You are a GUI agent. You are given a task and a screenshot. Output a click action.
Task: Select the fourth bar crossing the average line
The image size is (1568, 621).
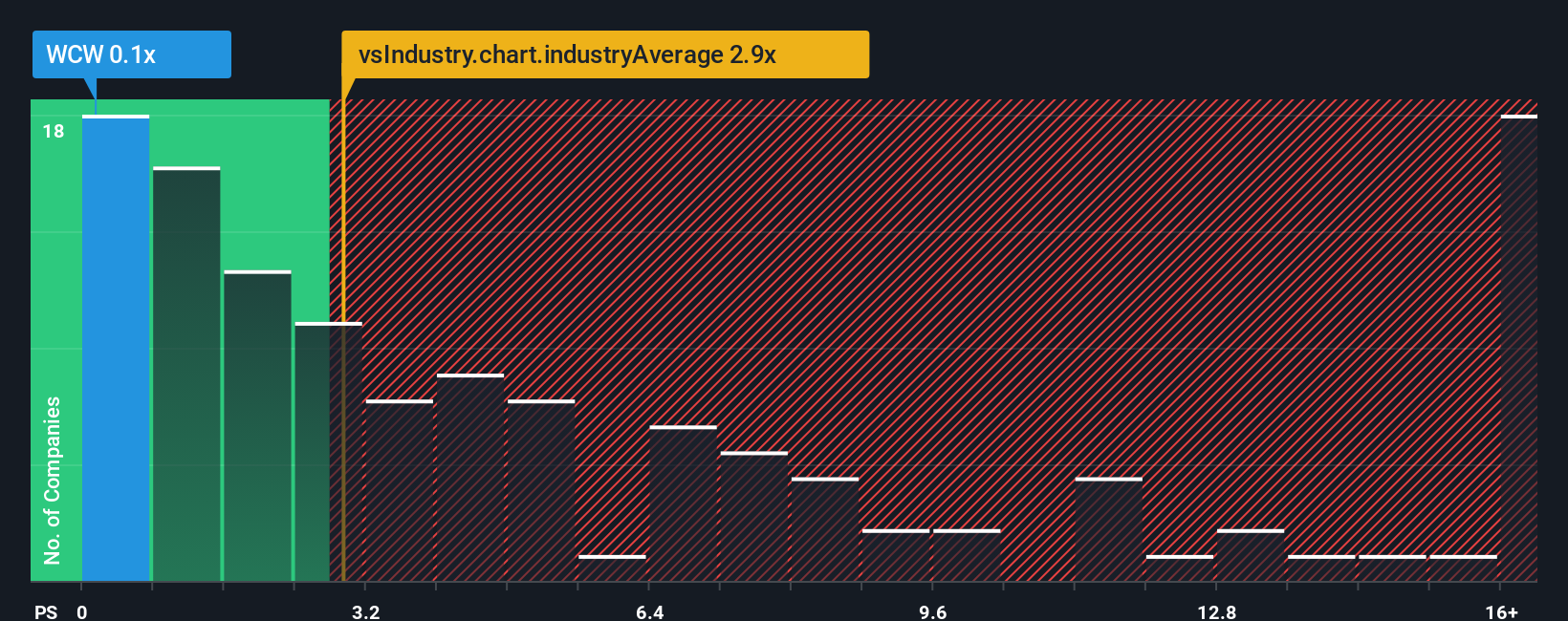tap(328, 452)
